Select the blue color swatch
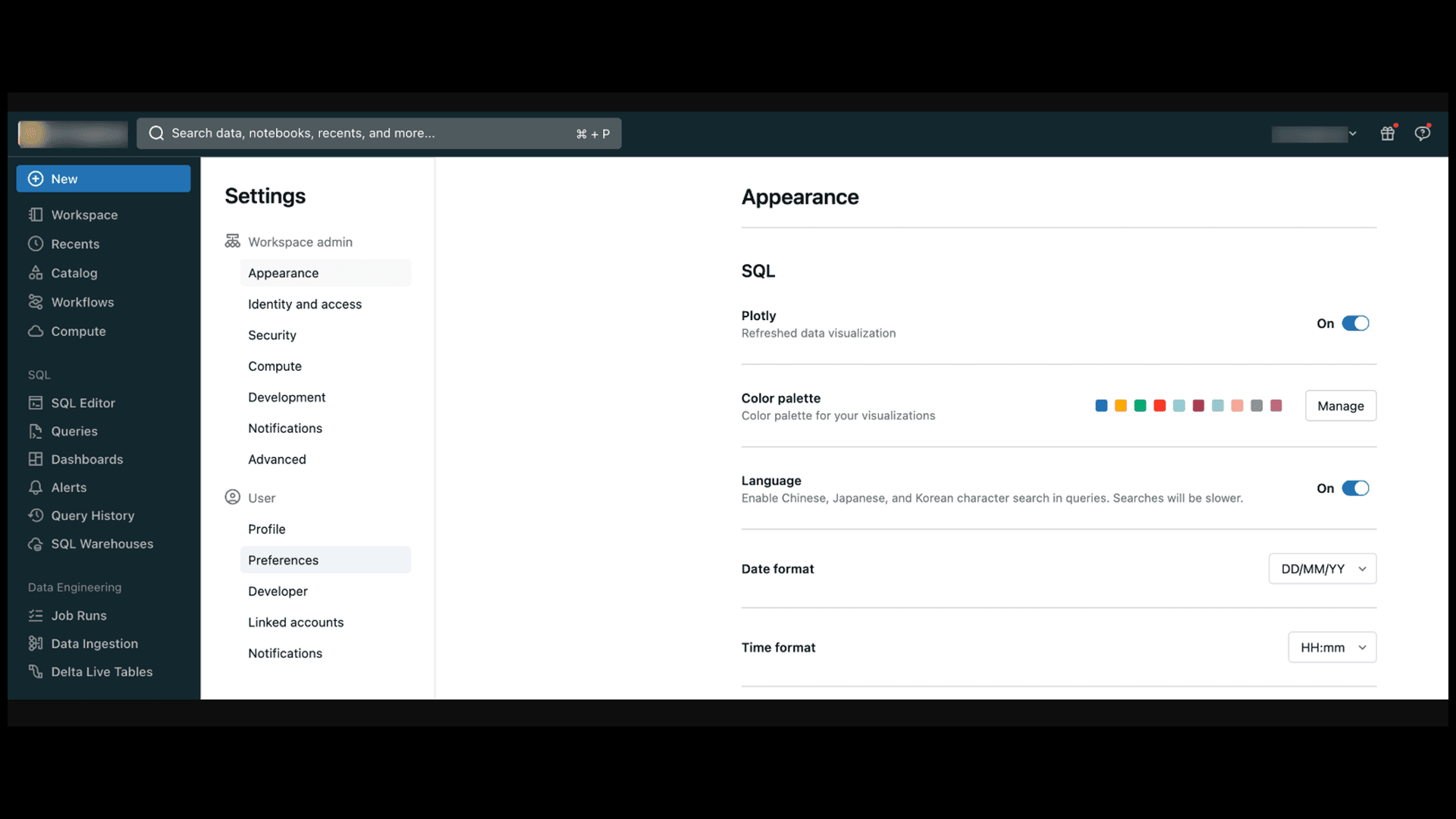Image resolution: width=1456 pixels, height=819 pixels. click(1101, 405)
